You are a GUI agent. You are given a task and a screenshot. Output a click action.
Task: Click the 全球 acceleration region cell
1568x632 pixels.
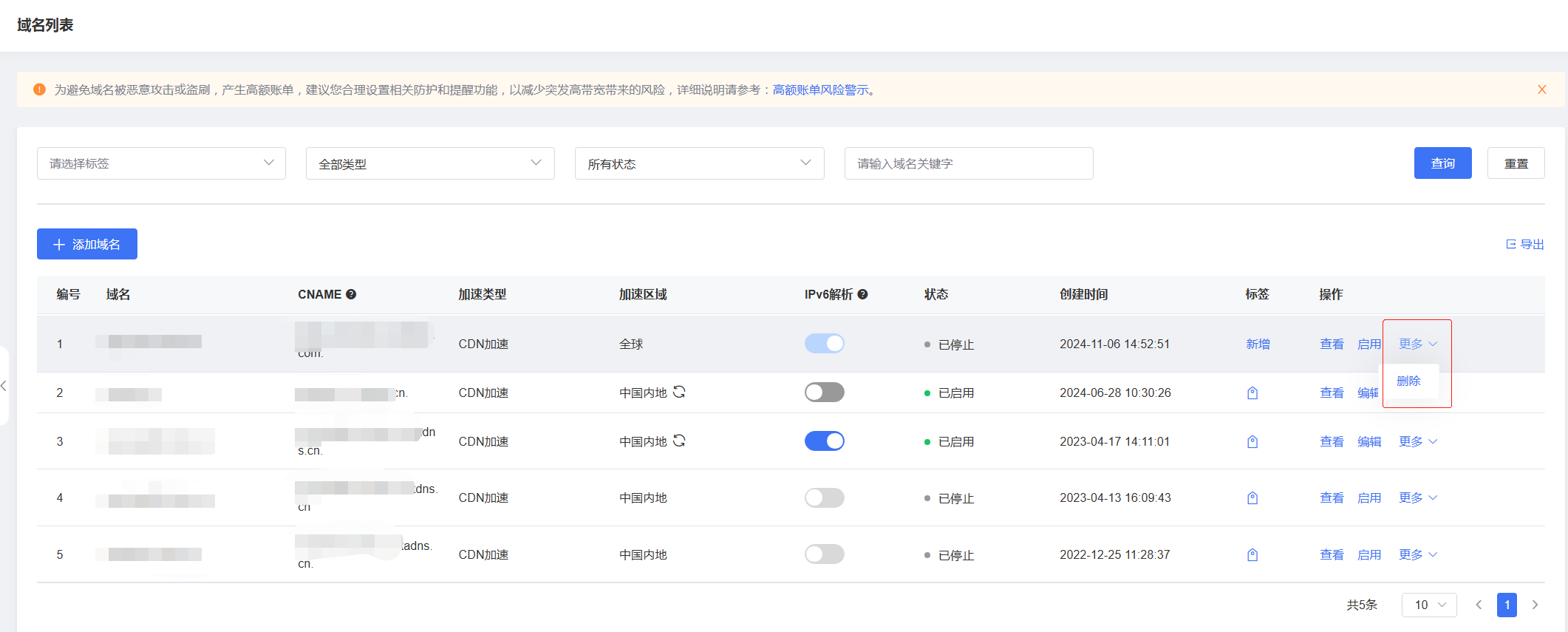pos(631,344)
